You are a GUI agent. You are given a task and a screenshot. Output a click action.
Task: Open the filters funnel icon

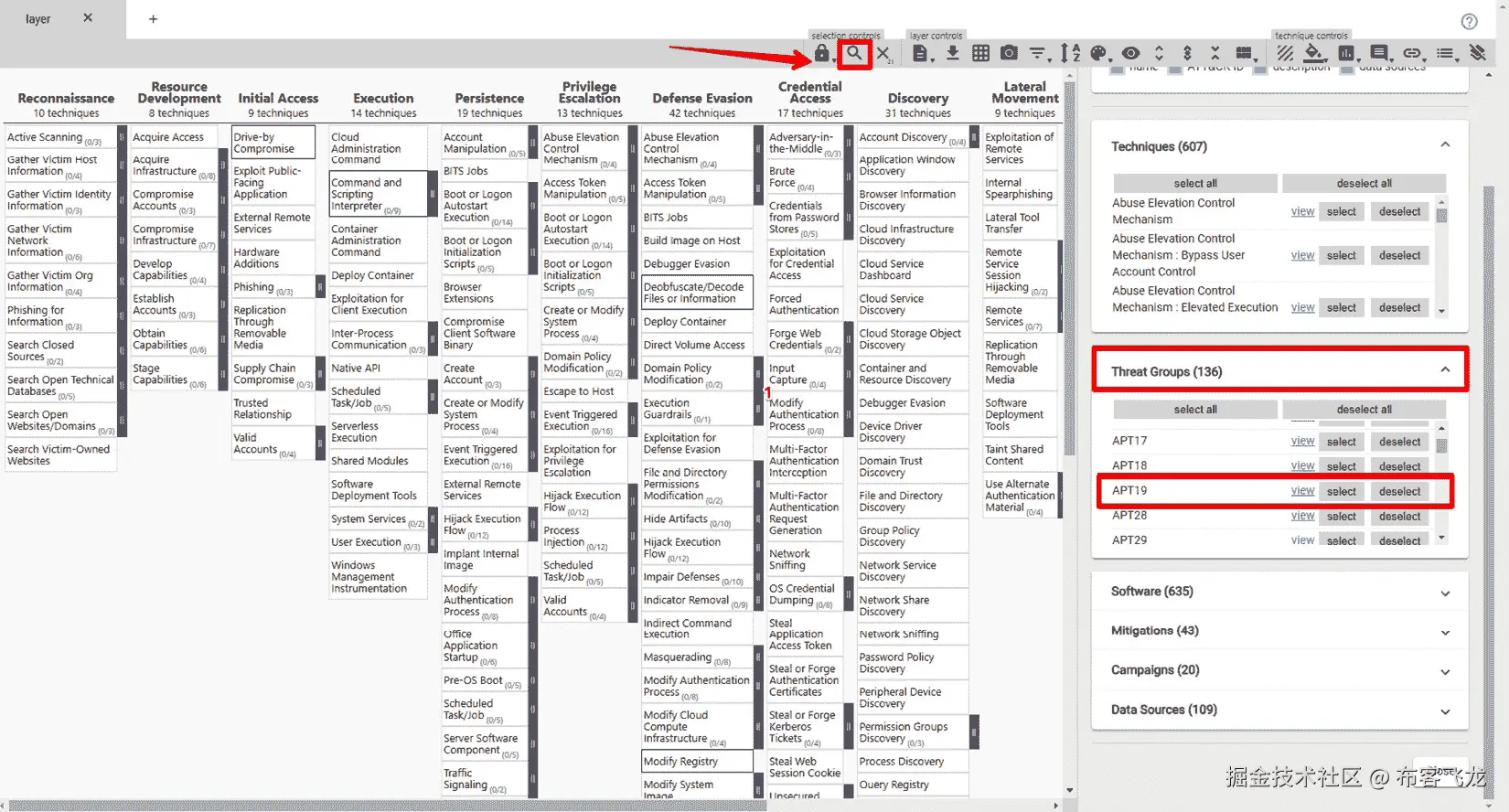[1038, 54]
